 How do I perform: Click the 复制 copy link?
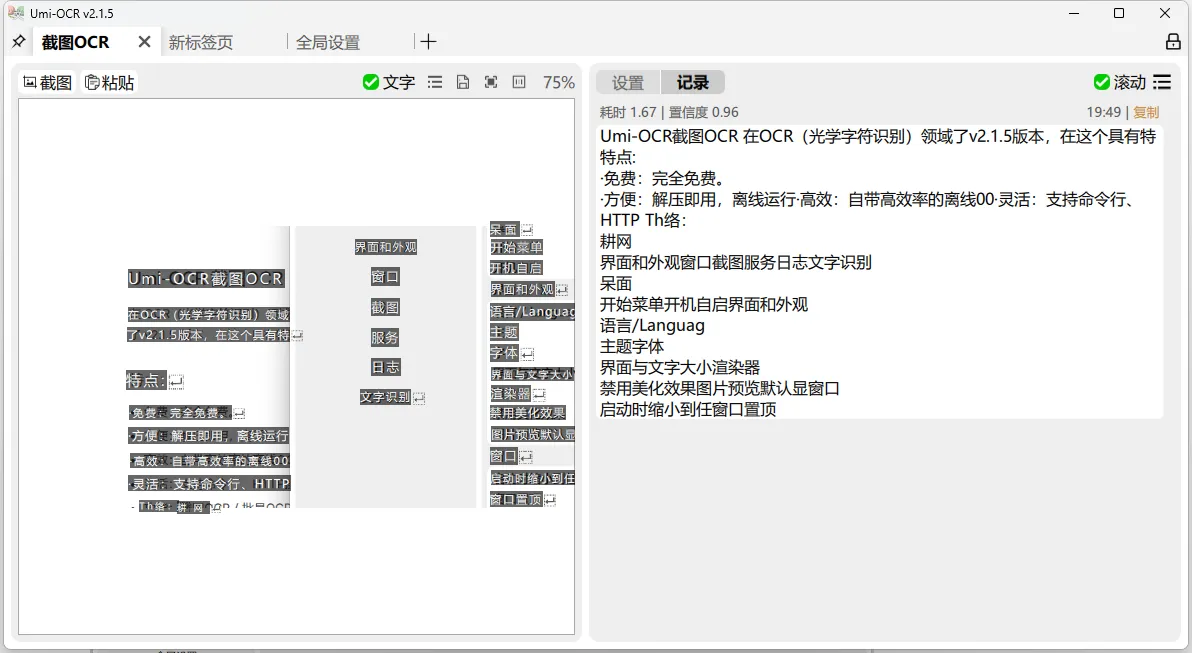1146,113
